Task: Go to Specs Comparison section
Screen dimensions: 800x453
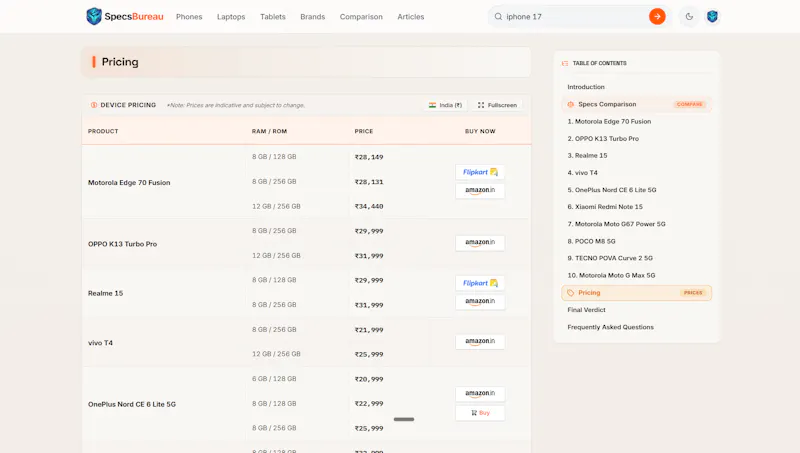Action: 637,104
